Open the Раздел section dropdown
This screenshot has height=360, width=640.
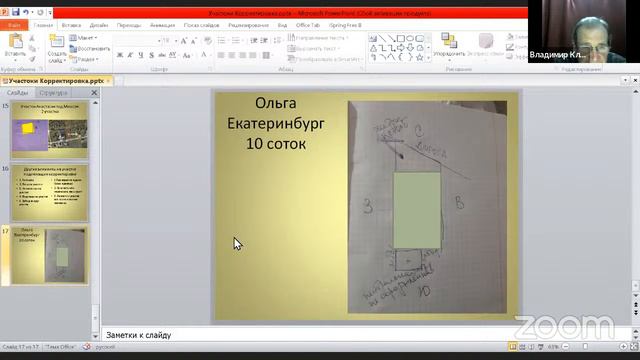(84, 59)
